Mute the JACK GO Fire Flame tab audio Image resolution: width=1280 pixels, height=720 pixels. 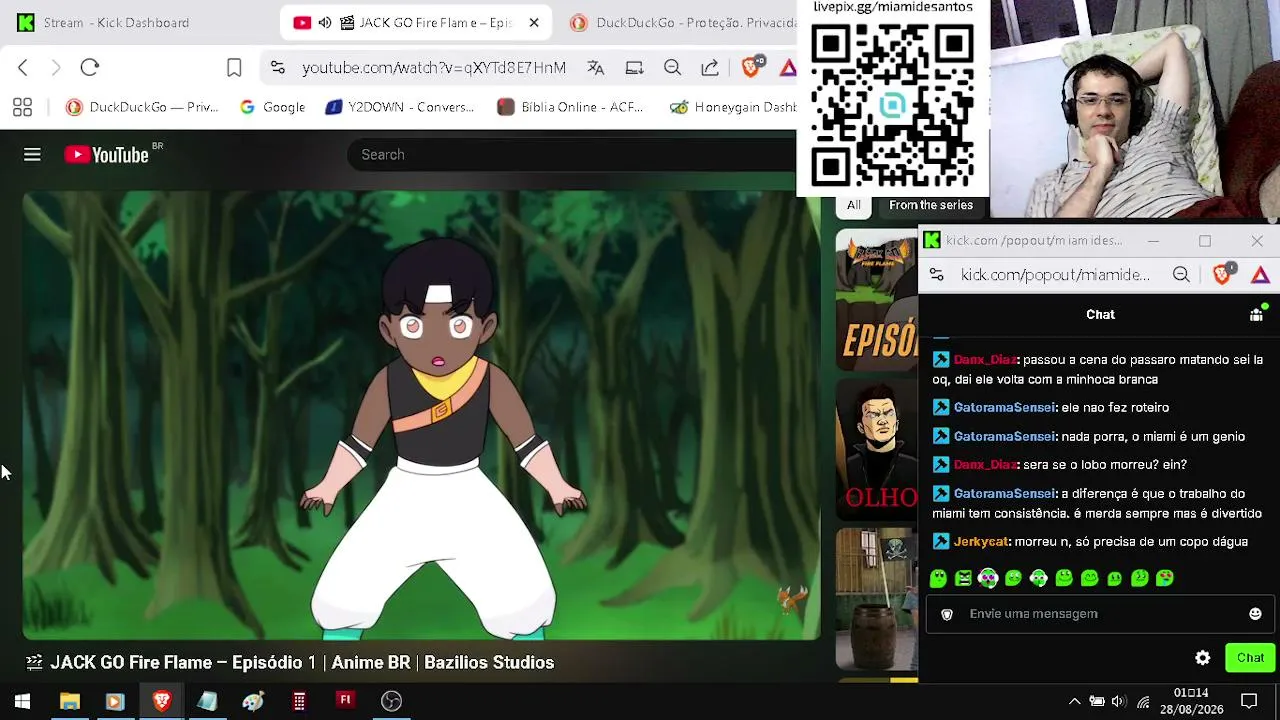coord(325,23)
